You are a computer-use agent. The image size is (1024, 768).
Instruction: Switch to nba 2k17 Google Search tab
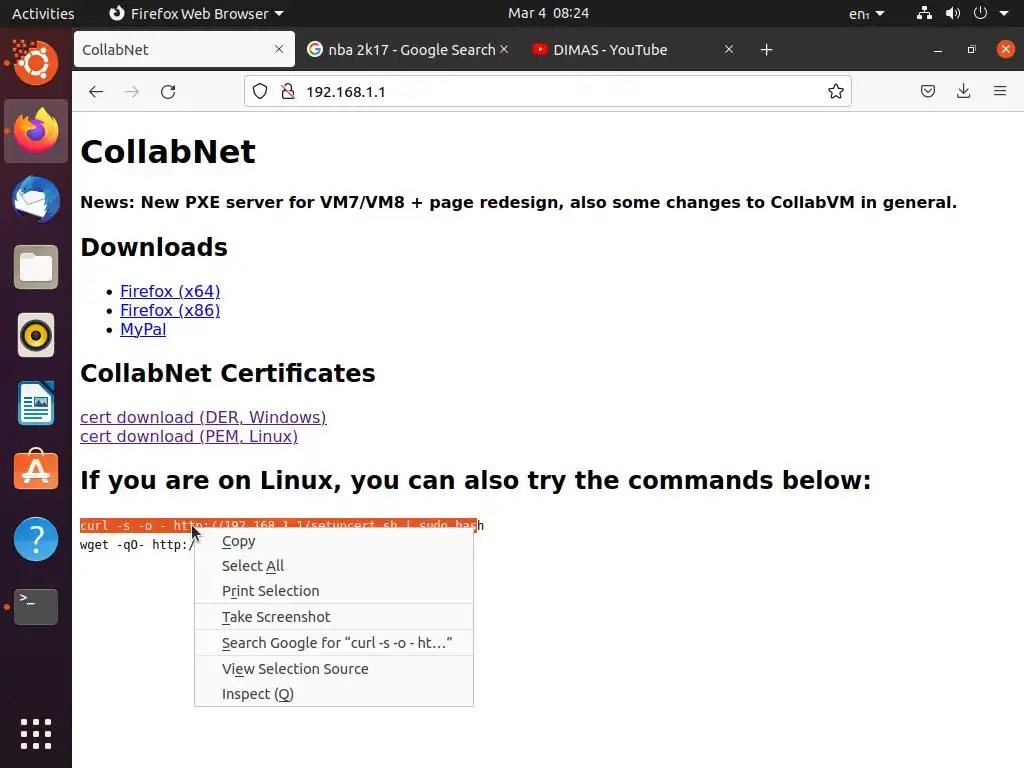(x=408, y=50)
